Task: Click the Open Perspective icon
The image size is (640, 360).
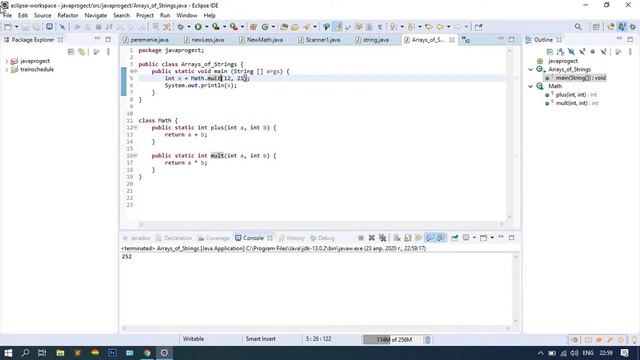Action: click(596, 27)
